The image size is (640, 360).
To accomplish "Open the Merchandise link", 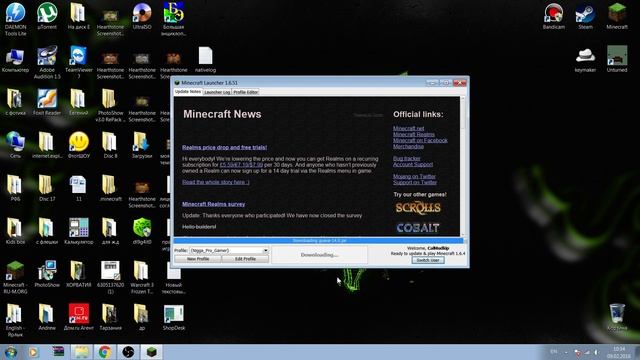I will click(x=408, y=146).
